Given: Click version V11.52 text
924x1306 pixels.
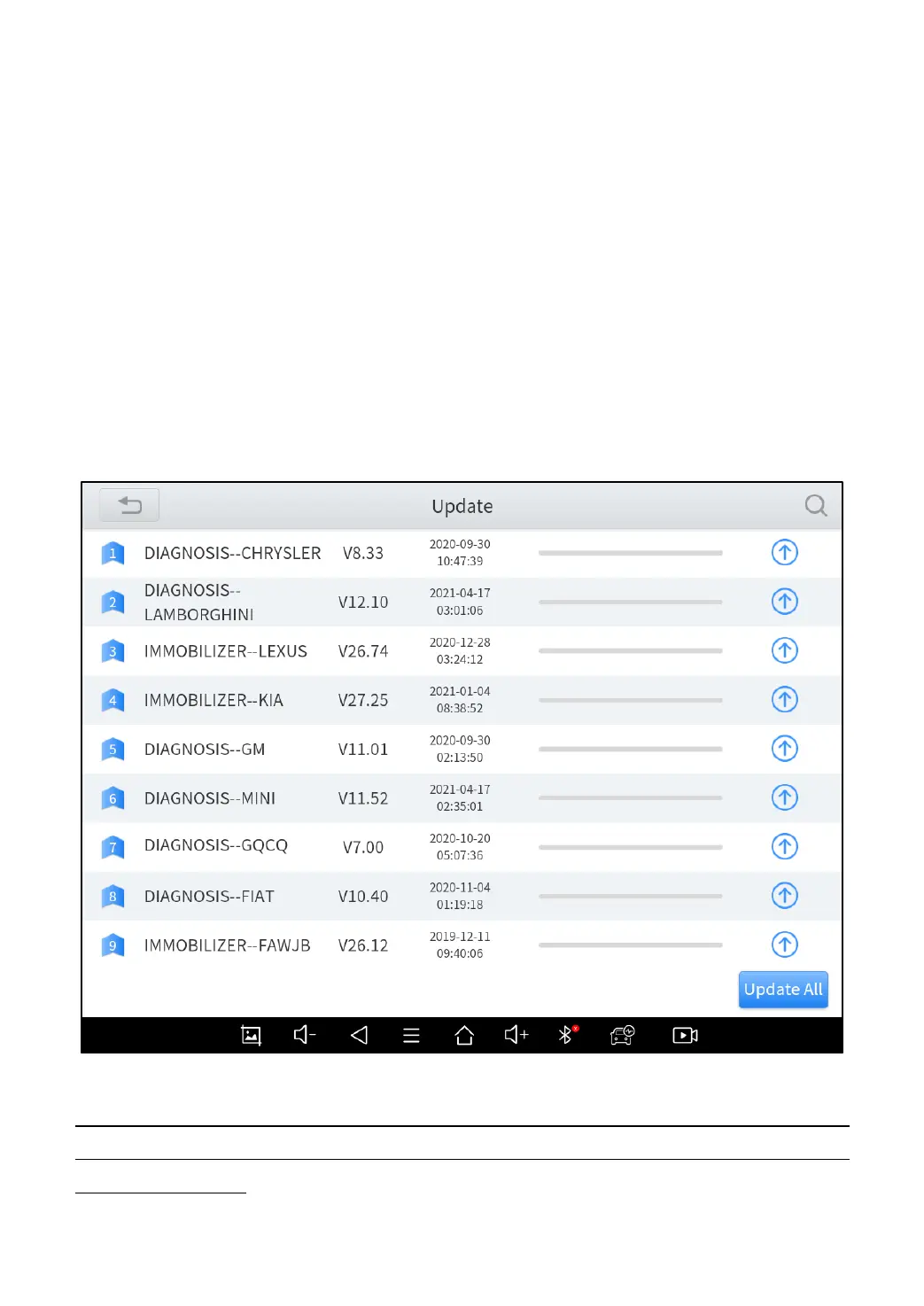Looking at the screenshot, I should (x=363, y=798).
